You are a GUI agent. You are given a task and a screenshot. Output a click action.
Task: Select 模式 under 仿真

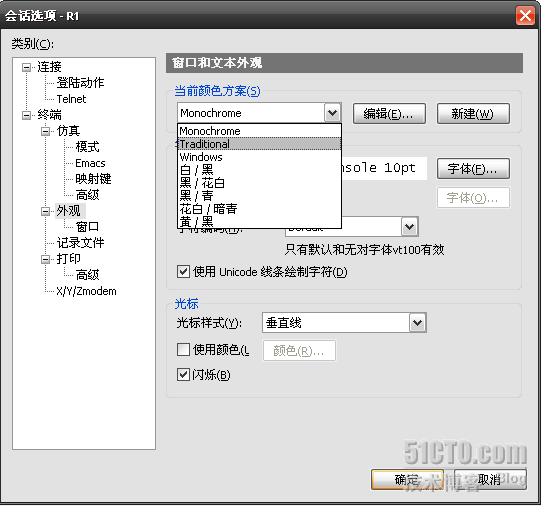[87, 147]
